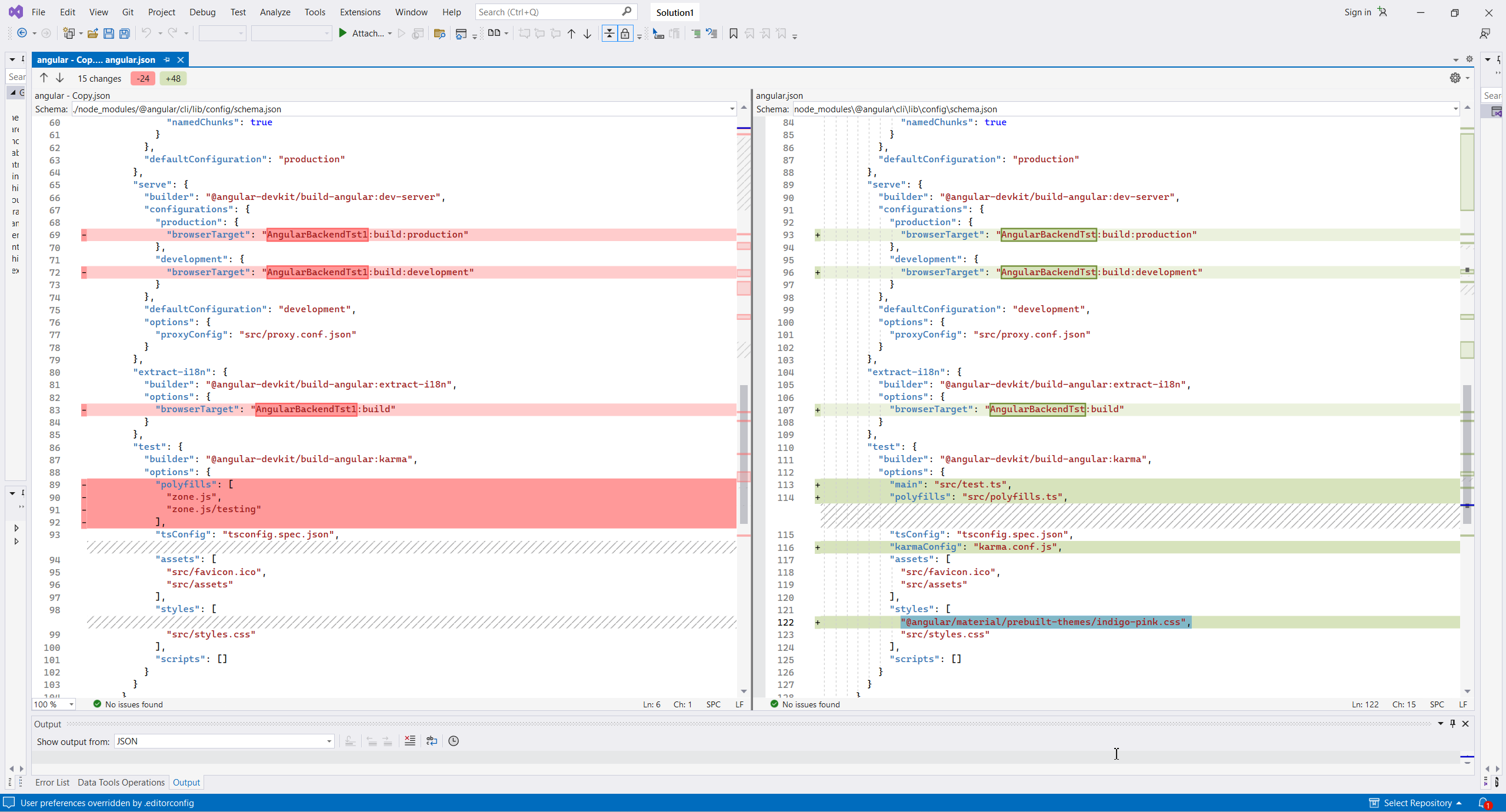Click the Clear All output icon
Image resolution: width=1506 pixels, height=812 pixels.
[410, 741]
